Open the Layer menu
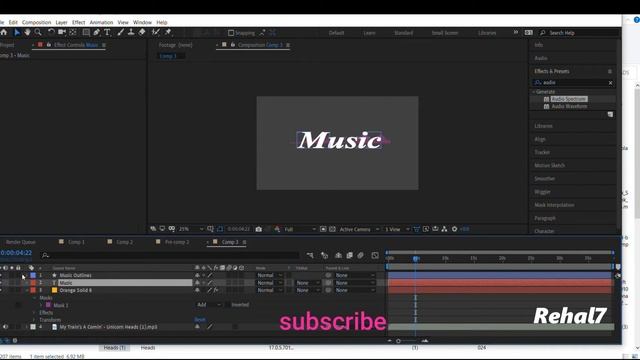Screen dimensions: 640x360 coord(61,22)
